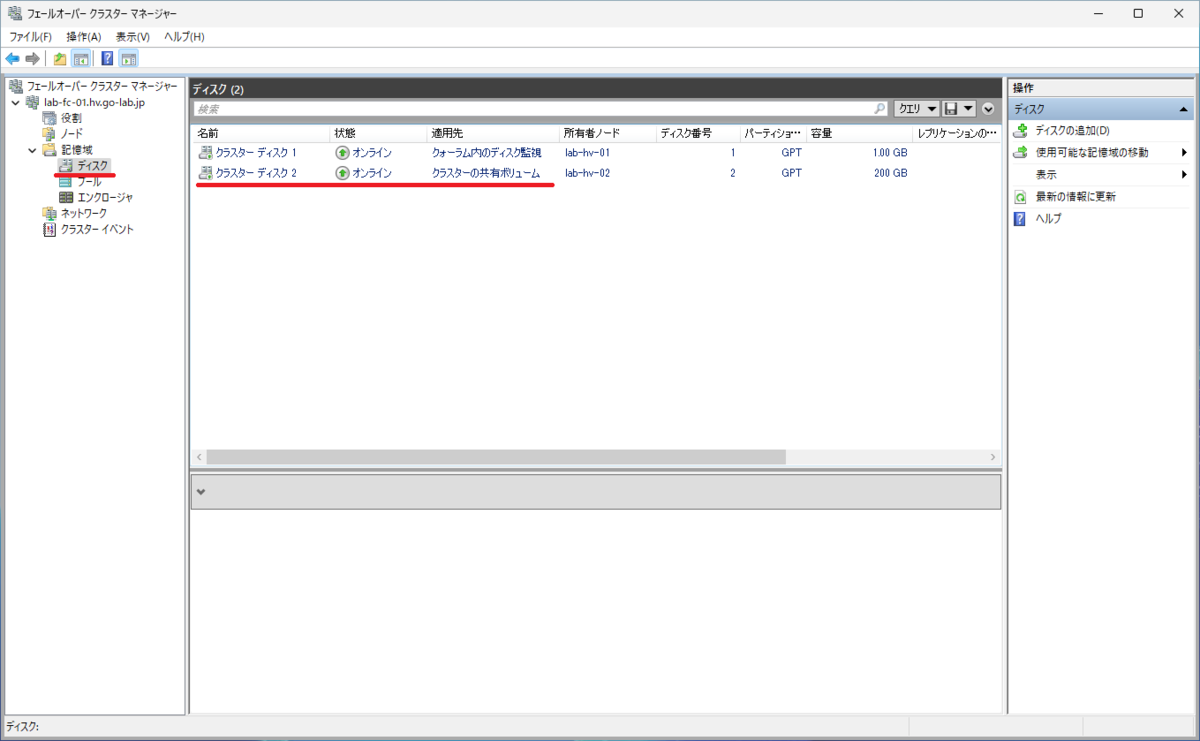
Task: Click ディスクの追加(D) action
Action: [x=1072, y=130]
